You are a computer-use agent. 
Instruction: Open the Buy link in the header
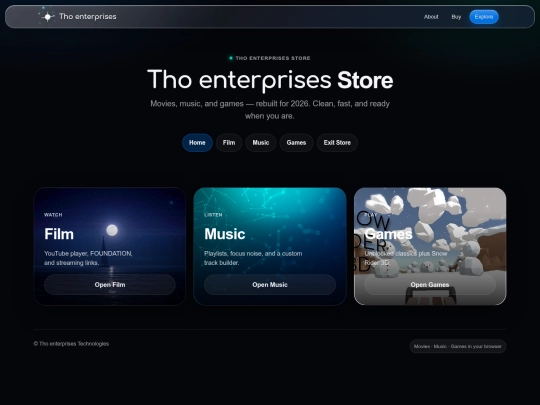(x=456, y=17)
